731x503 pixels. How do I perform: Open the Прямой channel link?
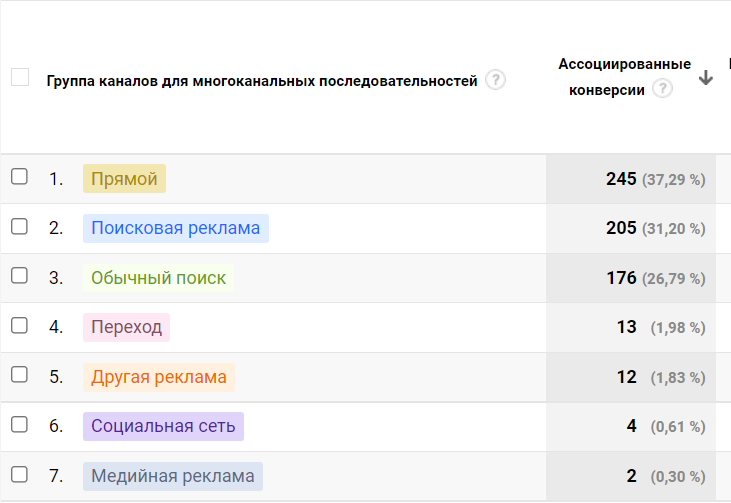[124, 179]
